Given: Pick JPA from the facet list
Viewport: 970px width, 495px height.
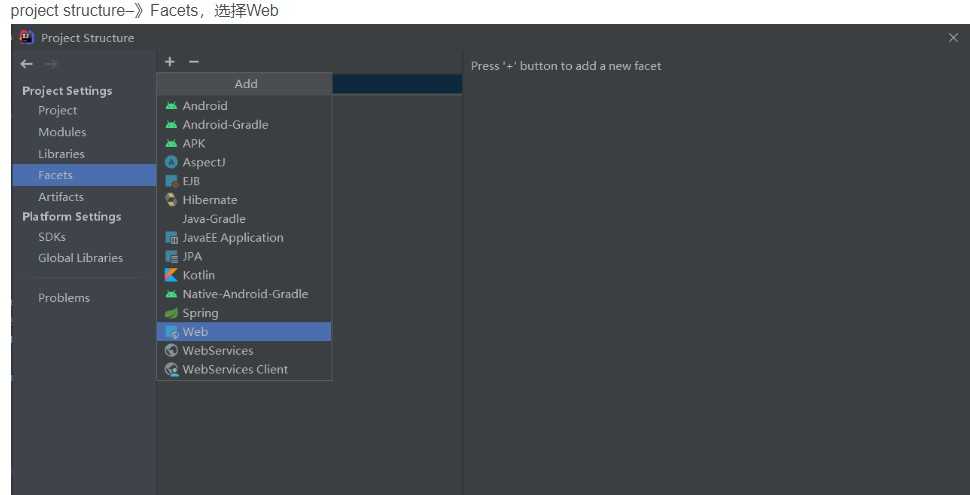Looking at the screenshot, I should 244,256.
